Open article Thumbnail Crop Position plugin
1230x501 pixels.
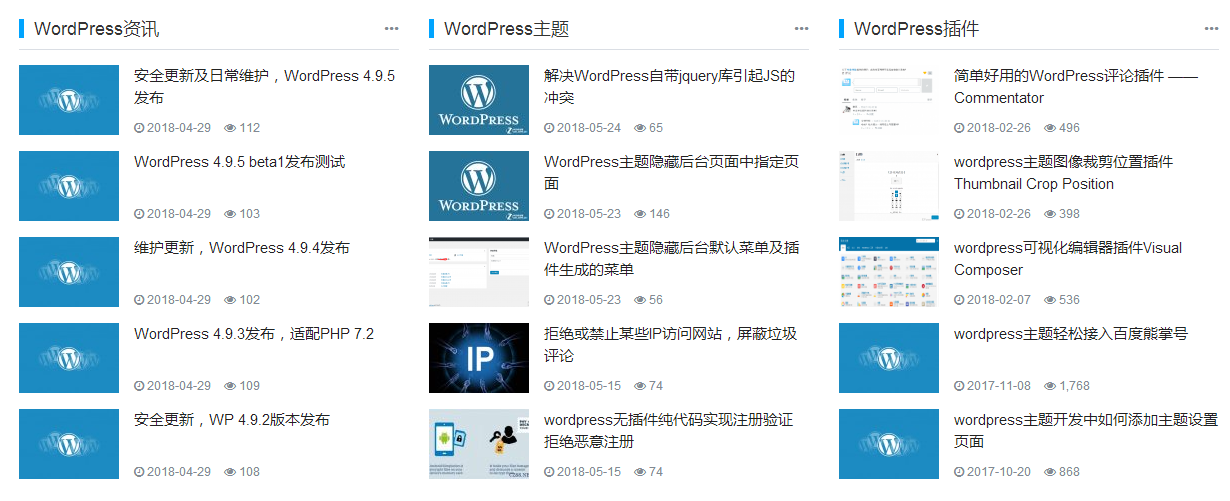click(x=1063, y=173)
